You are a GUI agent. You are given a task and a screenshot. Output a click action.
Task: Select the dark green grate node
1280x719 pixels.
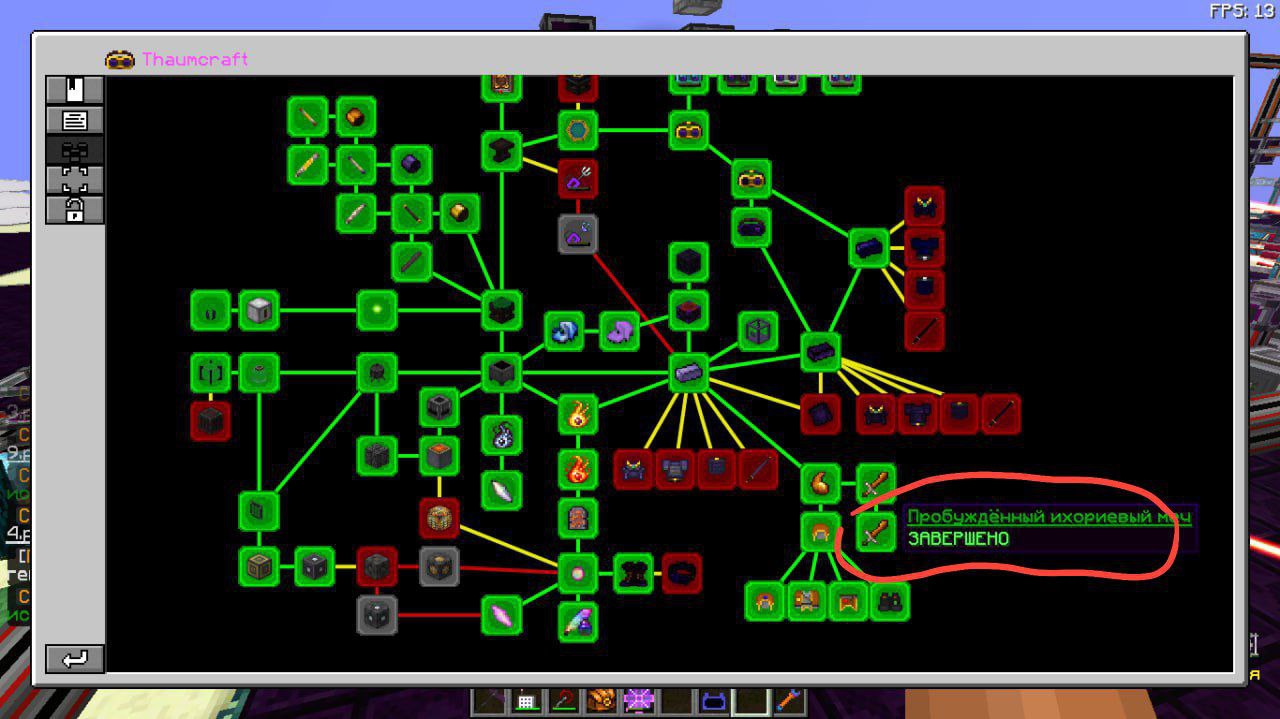[259, 511]
